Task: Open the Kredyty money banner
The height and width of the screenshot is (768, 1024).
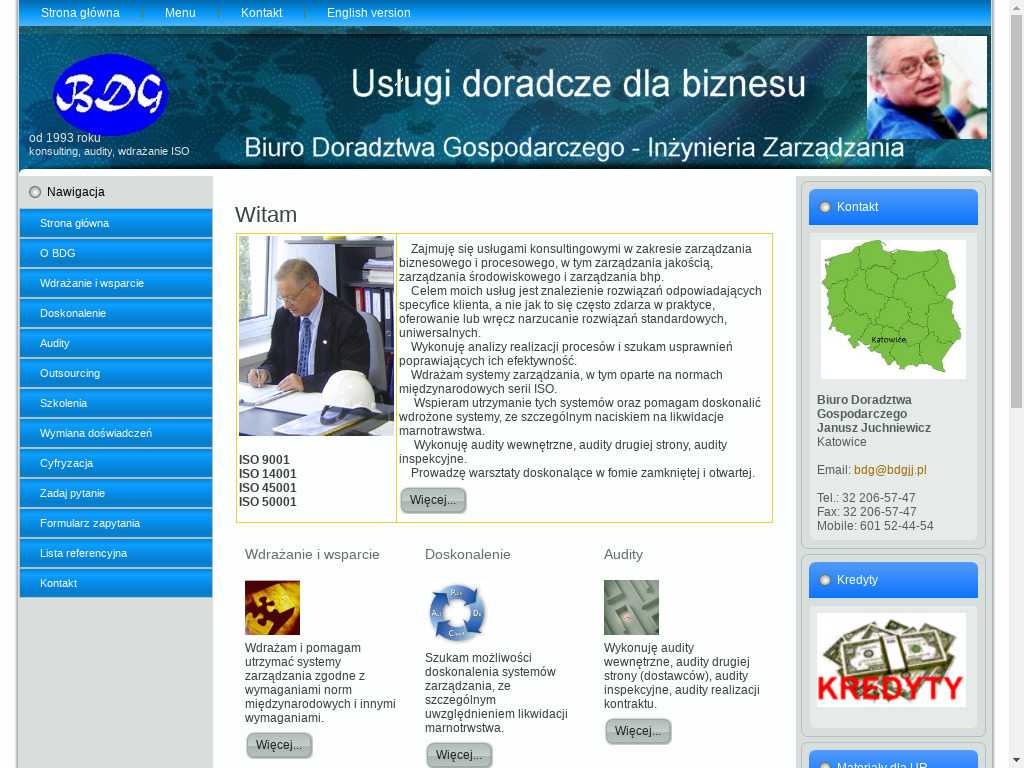Action: [891, 660]
